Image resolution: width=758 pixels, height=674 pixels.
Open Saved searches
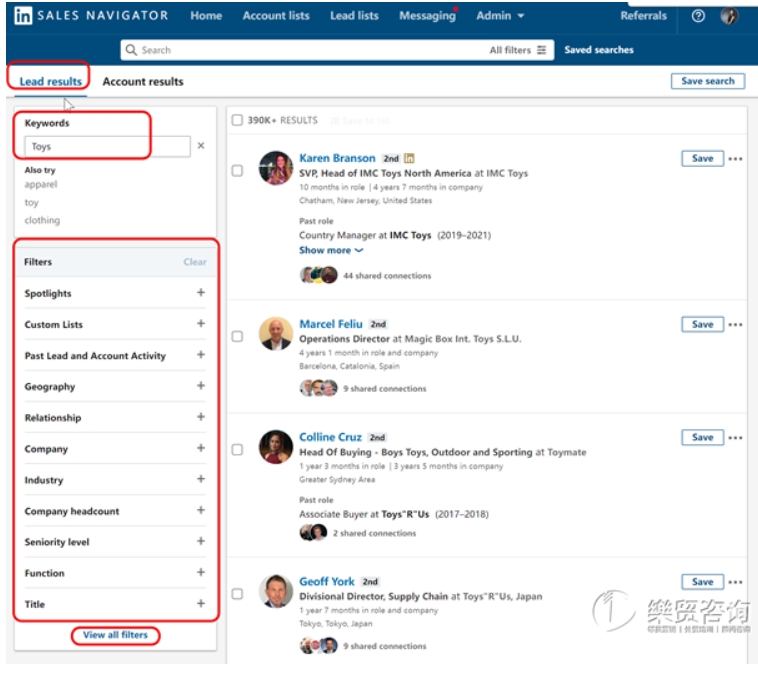pyautogui.click(x=598, y=50)
